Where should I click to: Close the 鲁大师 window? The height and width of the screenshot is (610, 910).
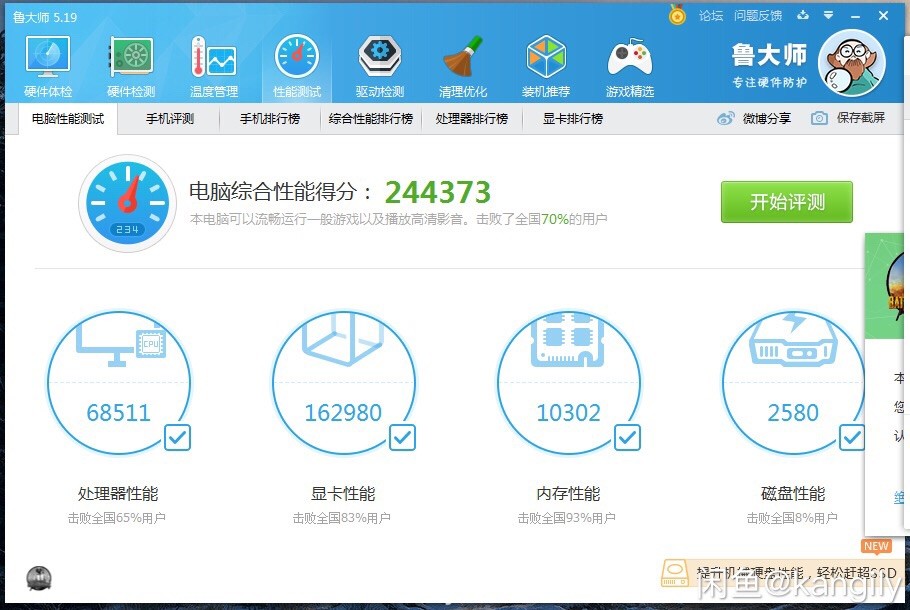pos(883,16)
